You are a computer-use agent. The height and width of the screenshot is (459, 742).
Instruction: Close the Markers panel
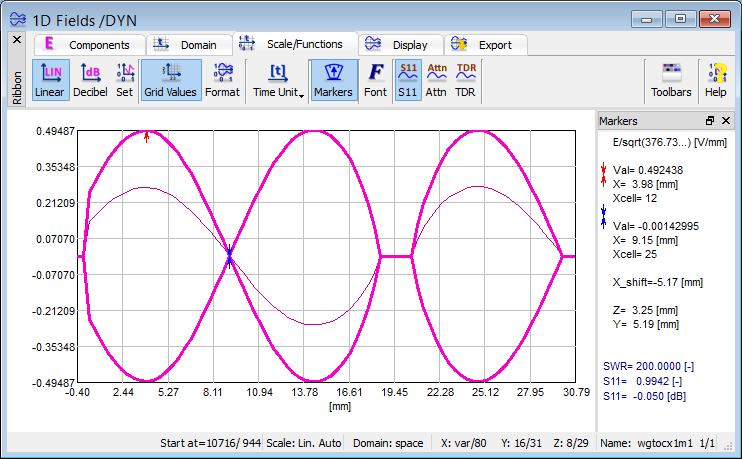726,121
